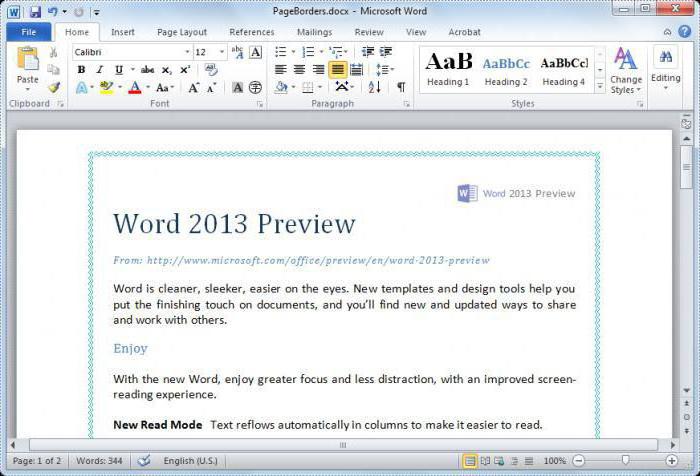This screenshot has width=700, height=476.
Task: Switch to Full Screen Reading view
Action: [x=485, y=461]
